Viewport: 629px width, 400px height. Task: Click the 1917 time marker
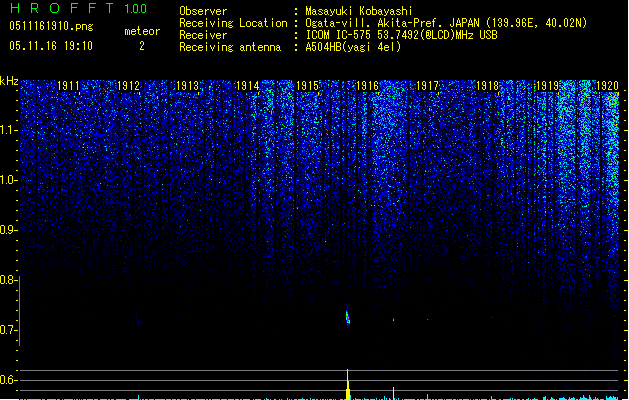(427, 86)
